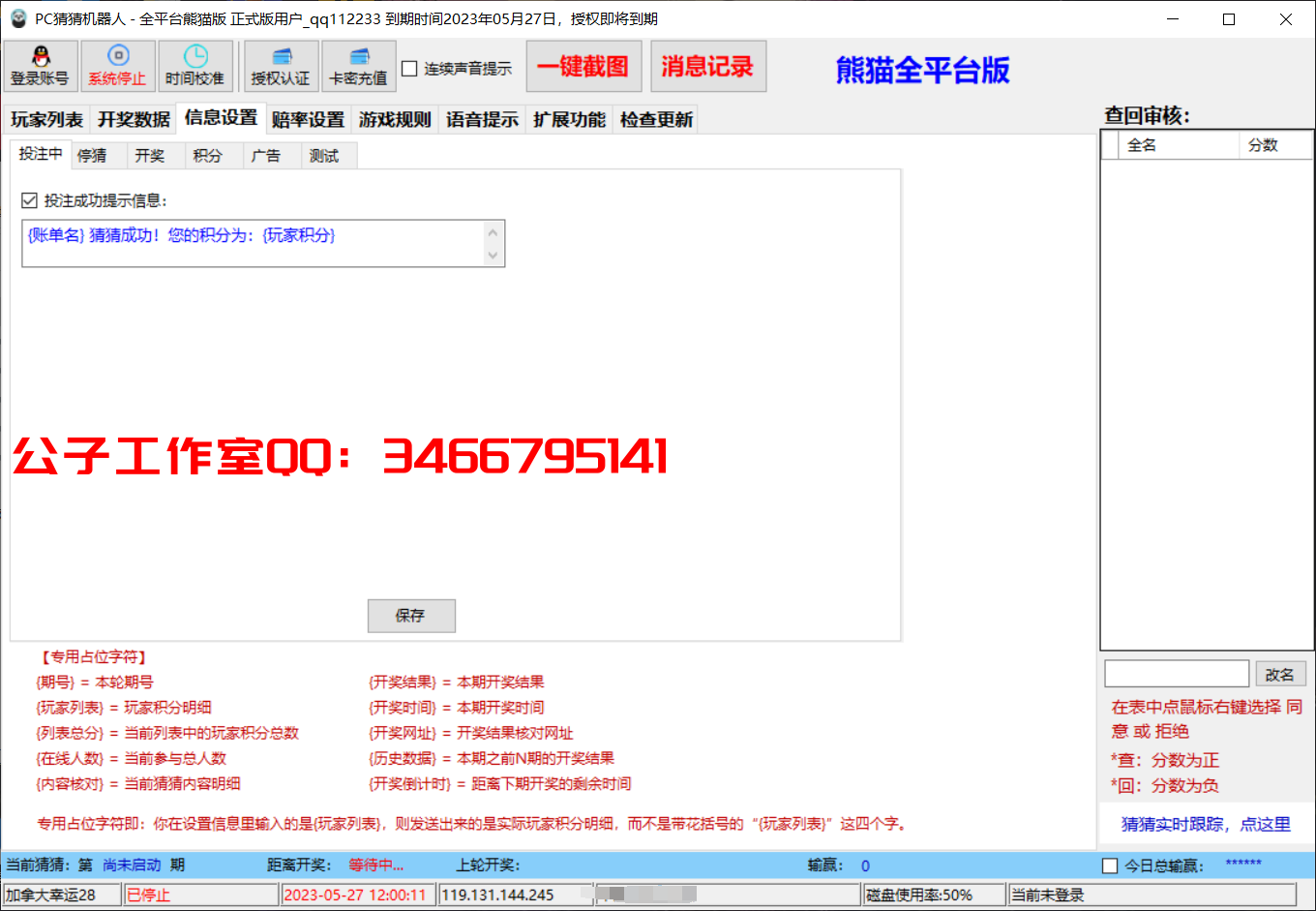This screenshot has height=911, width=1316.
Task: Click the {开奖倒计时} placeholder line
Action: [x=499, y=783]
